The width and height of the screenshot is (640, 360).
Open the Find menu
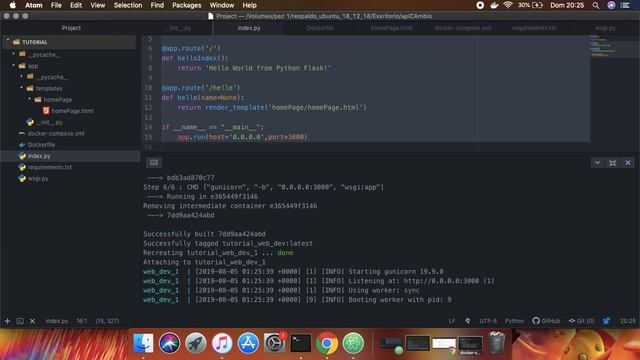click(x=157, y=5)
